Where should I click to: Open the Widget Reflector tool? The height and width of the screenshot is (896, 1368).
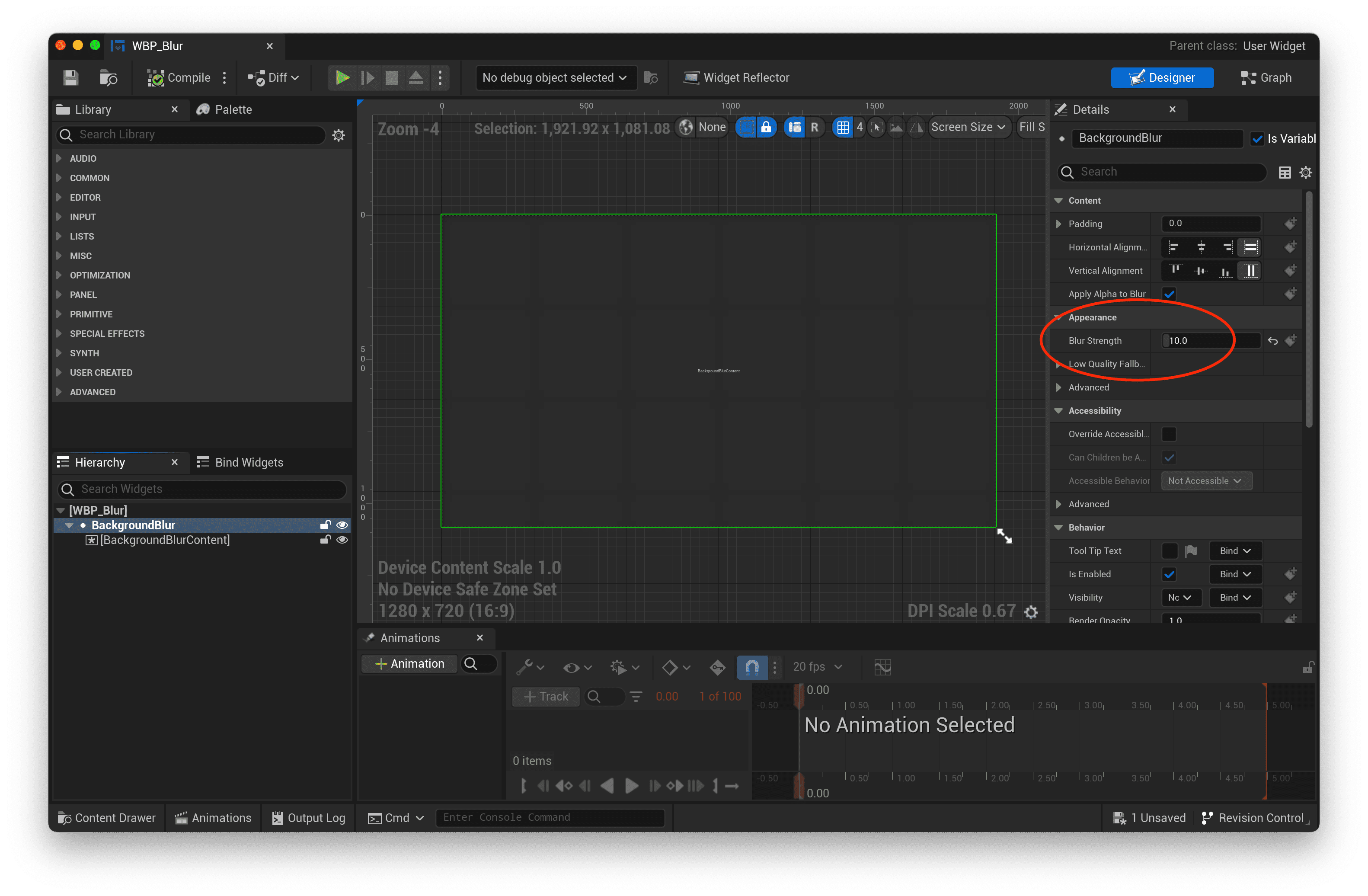coord(736,77)
